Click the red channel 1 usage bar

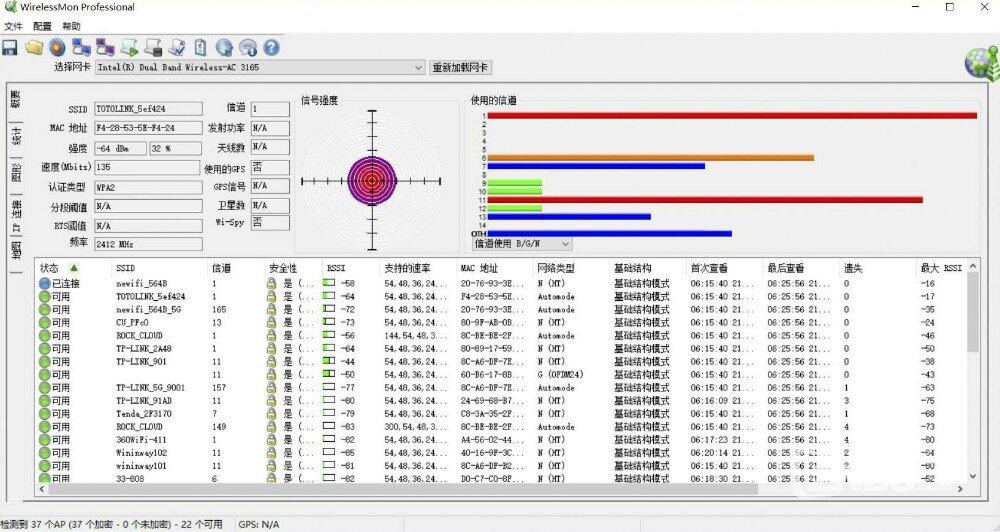(x=732, y=115)
